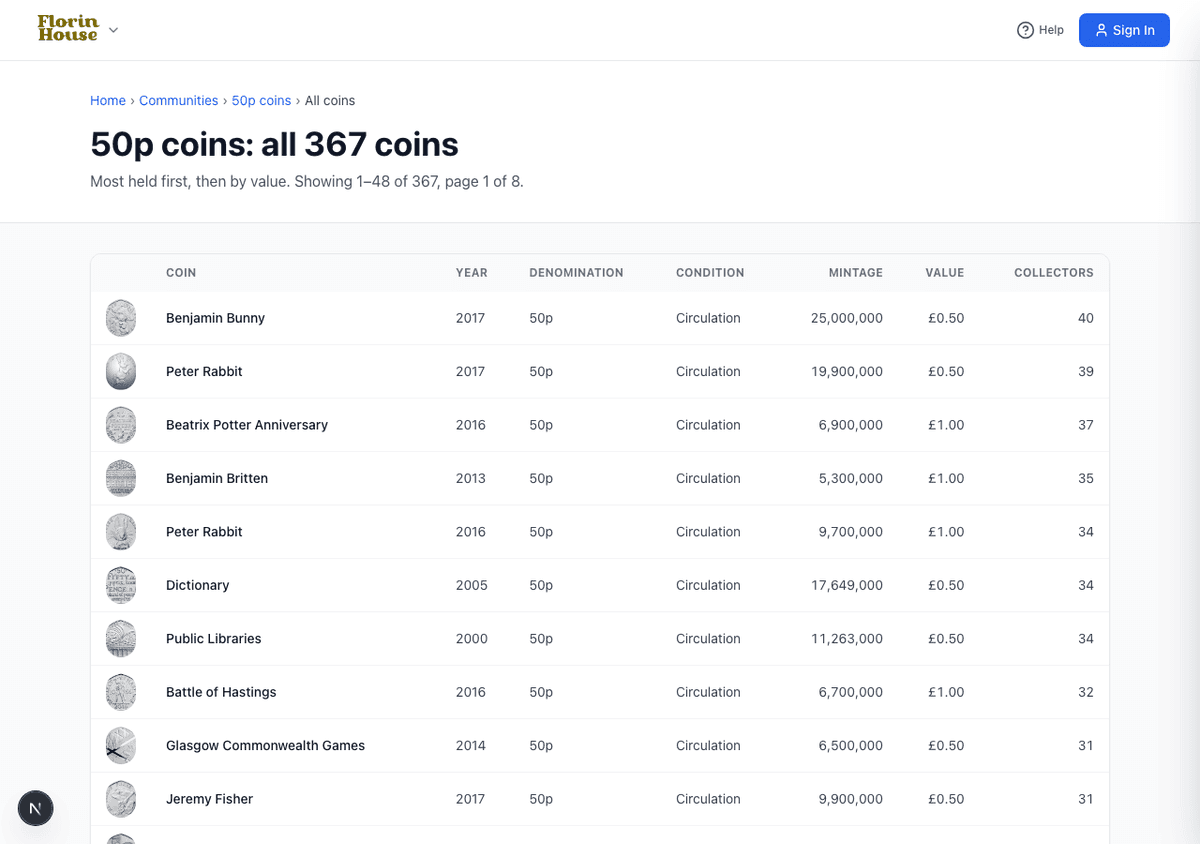Open the Benjamin Bunny coin entry

tap(215, 318)
